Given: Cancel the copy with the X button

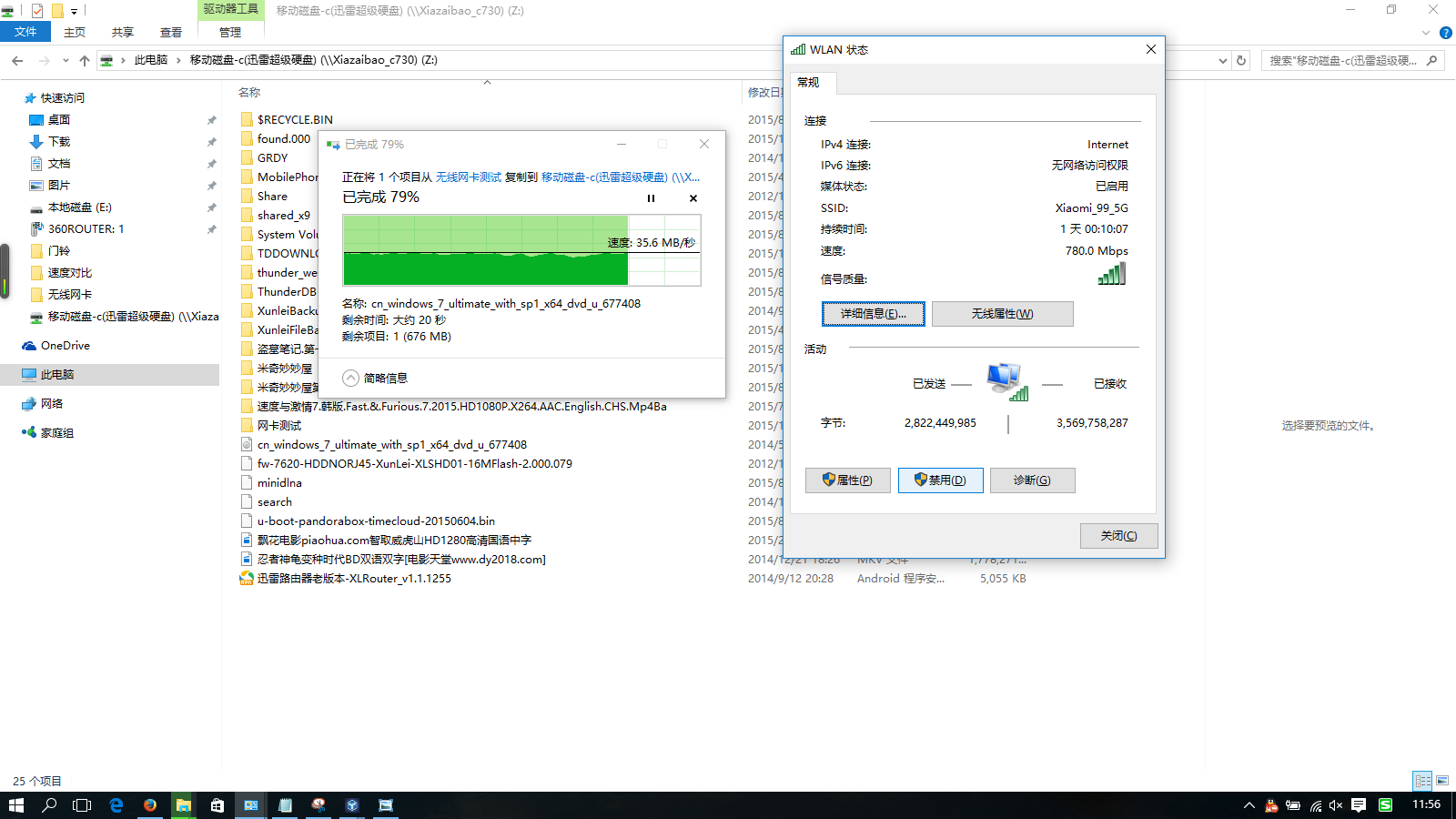Looking at the screenshot, I should coord(693,198).
